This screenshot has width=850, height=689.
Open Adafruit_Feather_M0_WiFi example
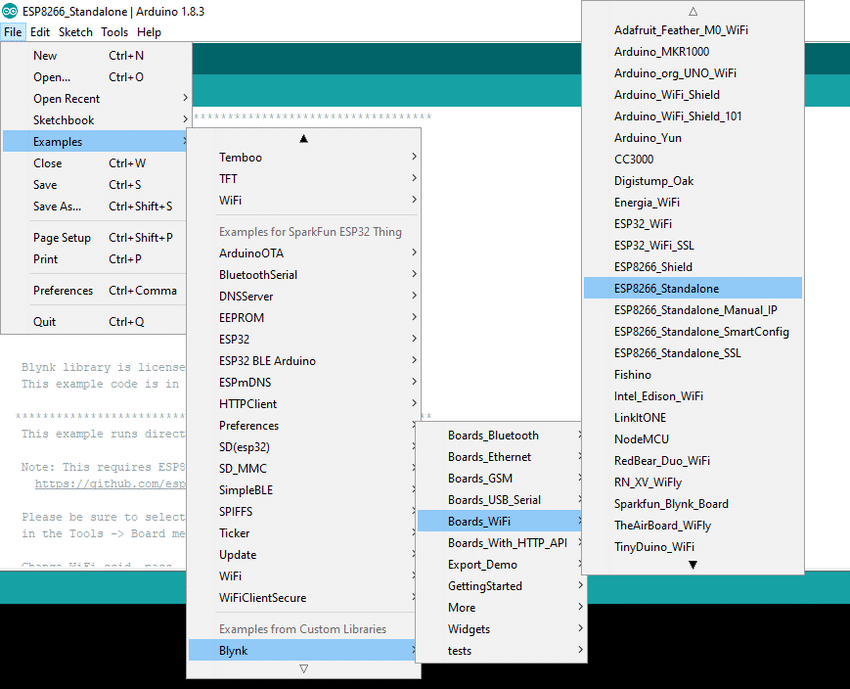pyautogui.click(x=693, y=30)
